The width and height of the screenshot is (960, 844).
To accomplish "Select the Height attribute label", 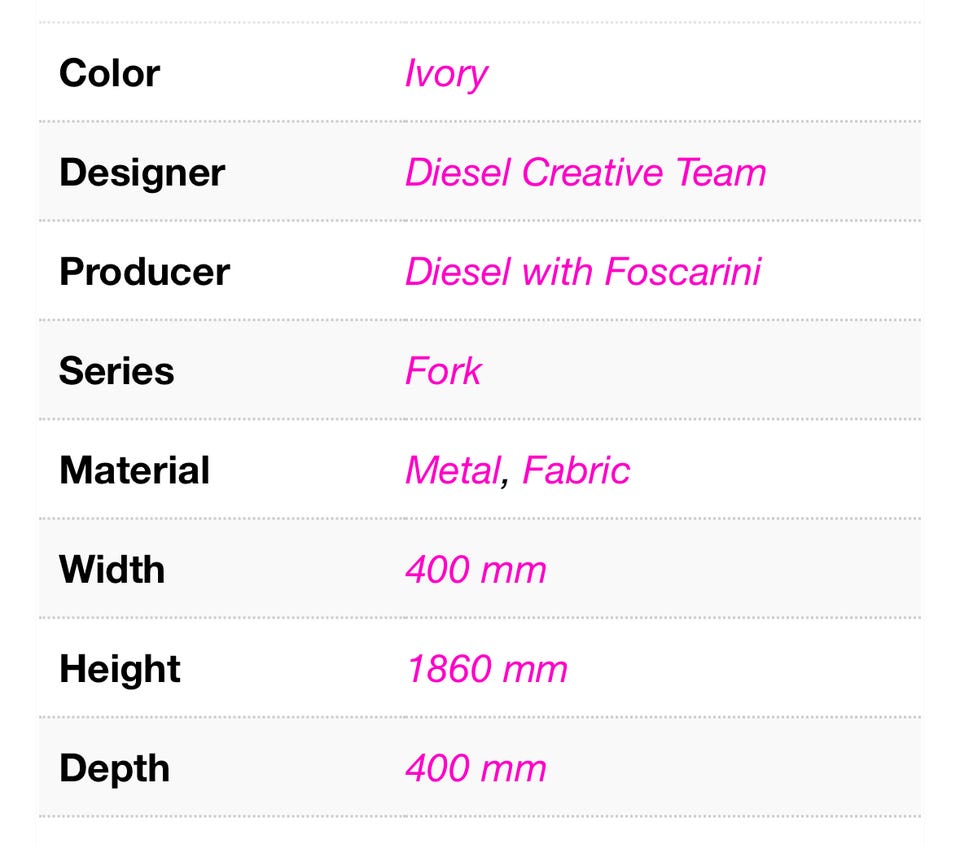I will [x=119, y=669].
